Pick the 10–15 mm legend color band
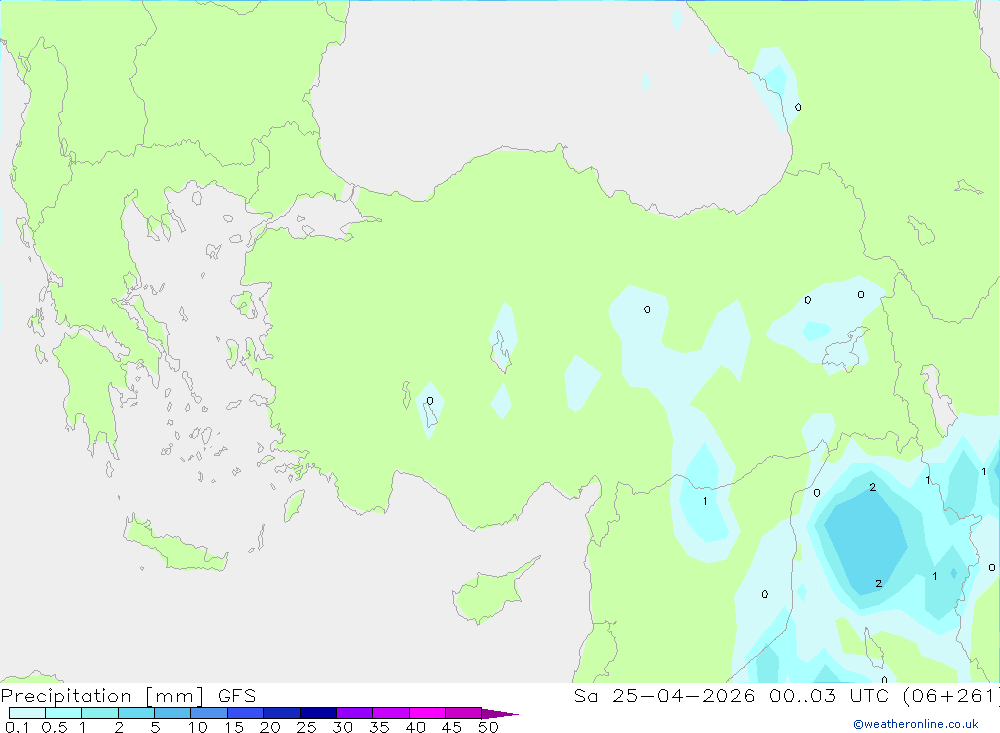Screen dimensions: 1000x733 pyautogui.click(x=209, y=713)
